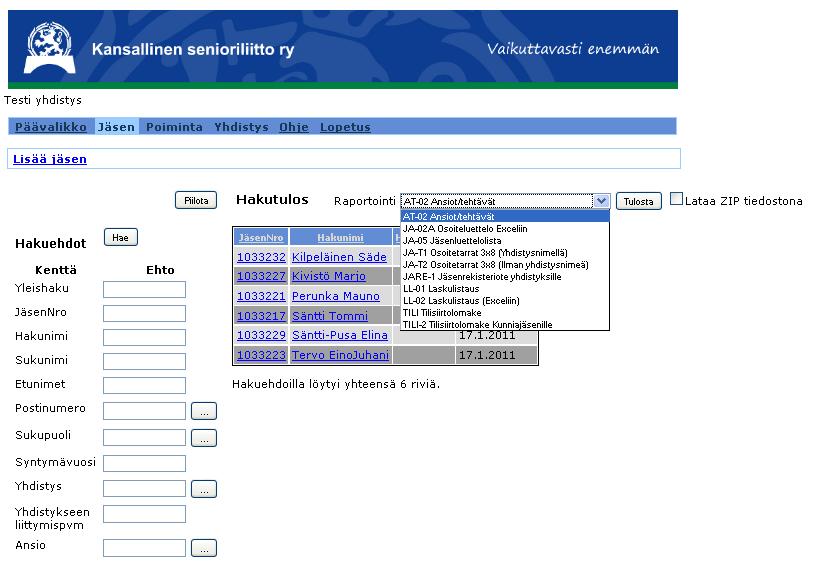Pick JA-T1 Osoitetarrat 3x8 (Yhdistysnimellä)
This screenshot has width=820, height=562.
[505, 253]
